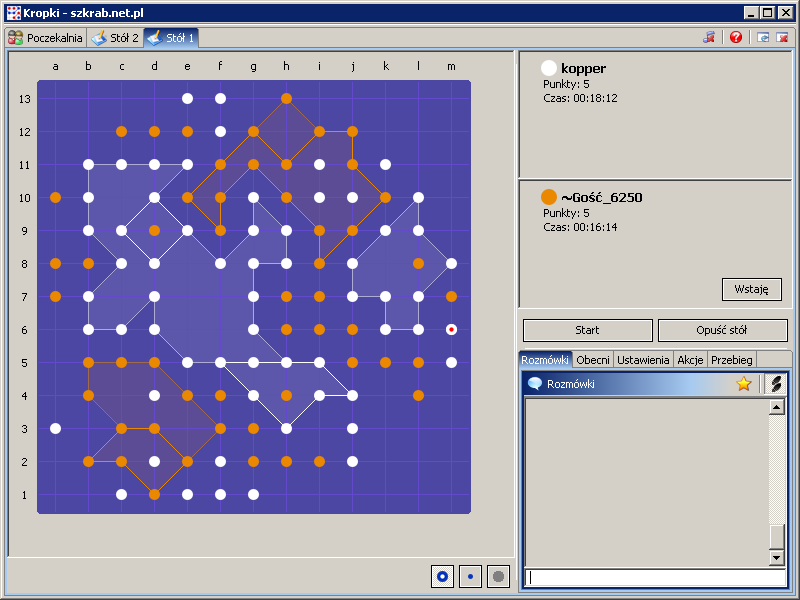
Task: Select the Stół 1 tab
Action: click(171, 38)
